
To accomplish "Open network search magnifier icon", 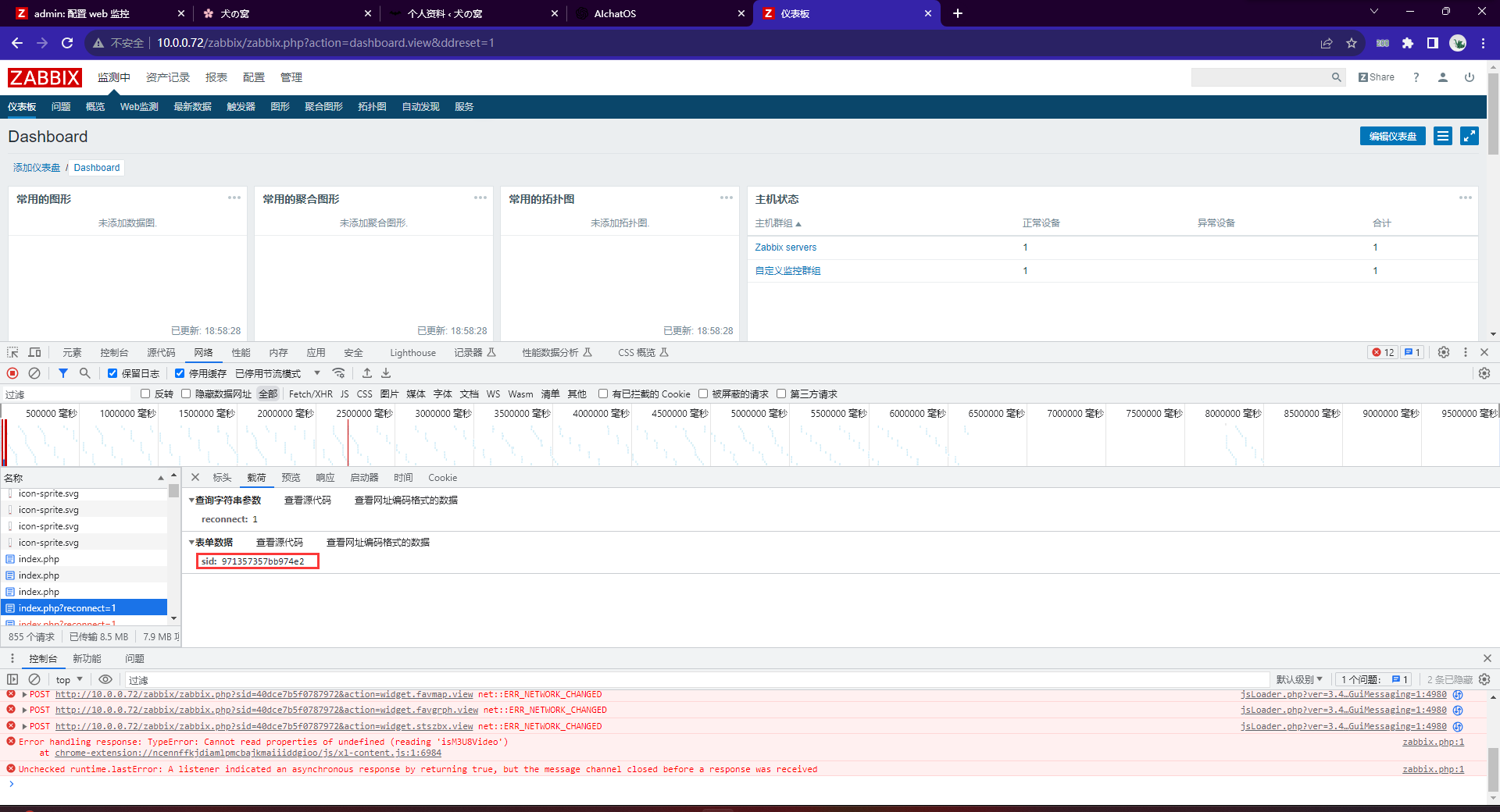I will (85, 373).
